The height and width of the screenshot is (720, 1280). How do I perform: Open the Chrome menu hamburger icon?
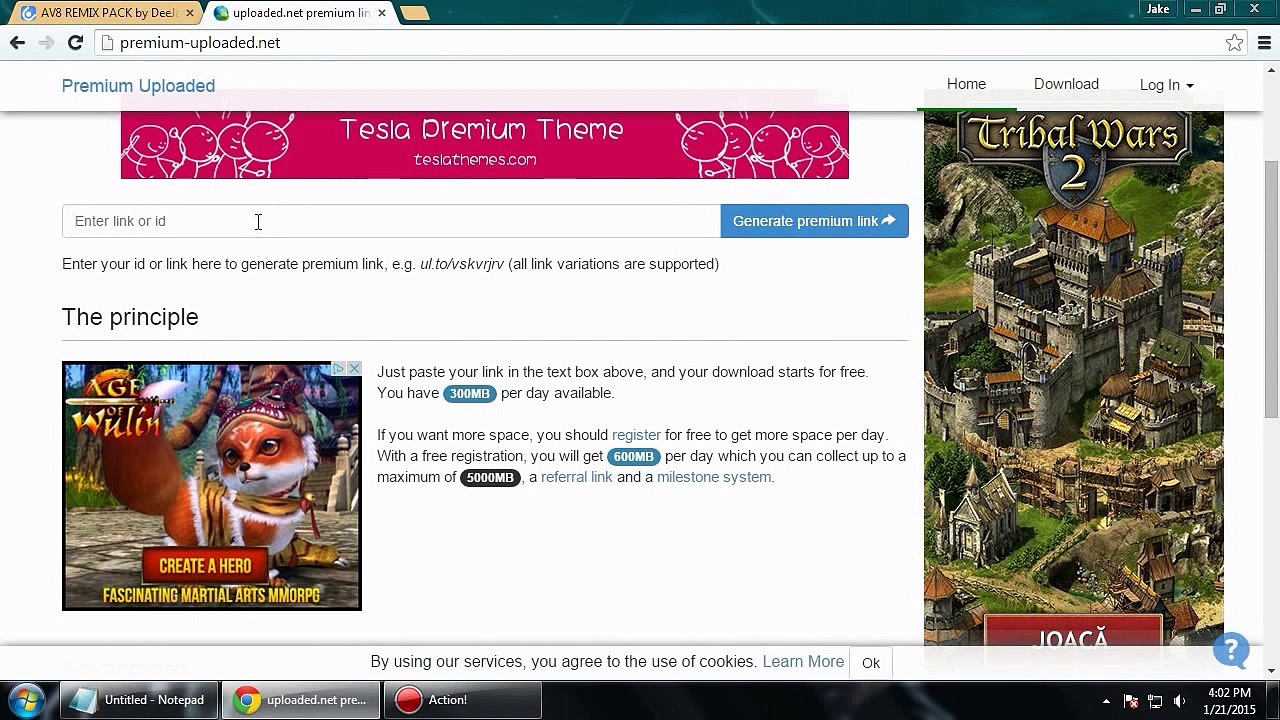(x=1265, y=43)
